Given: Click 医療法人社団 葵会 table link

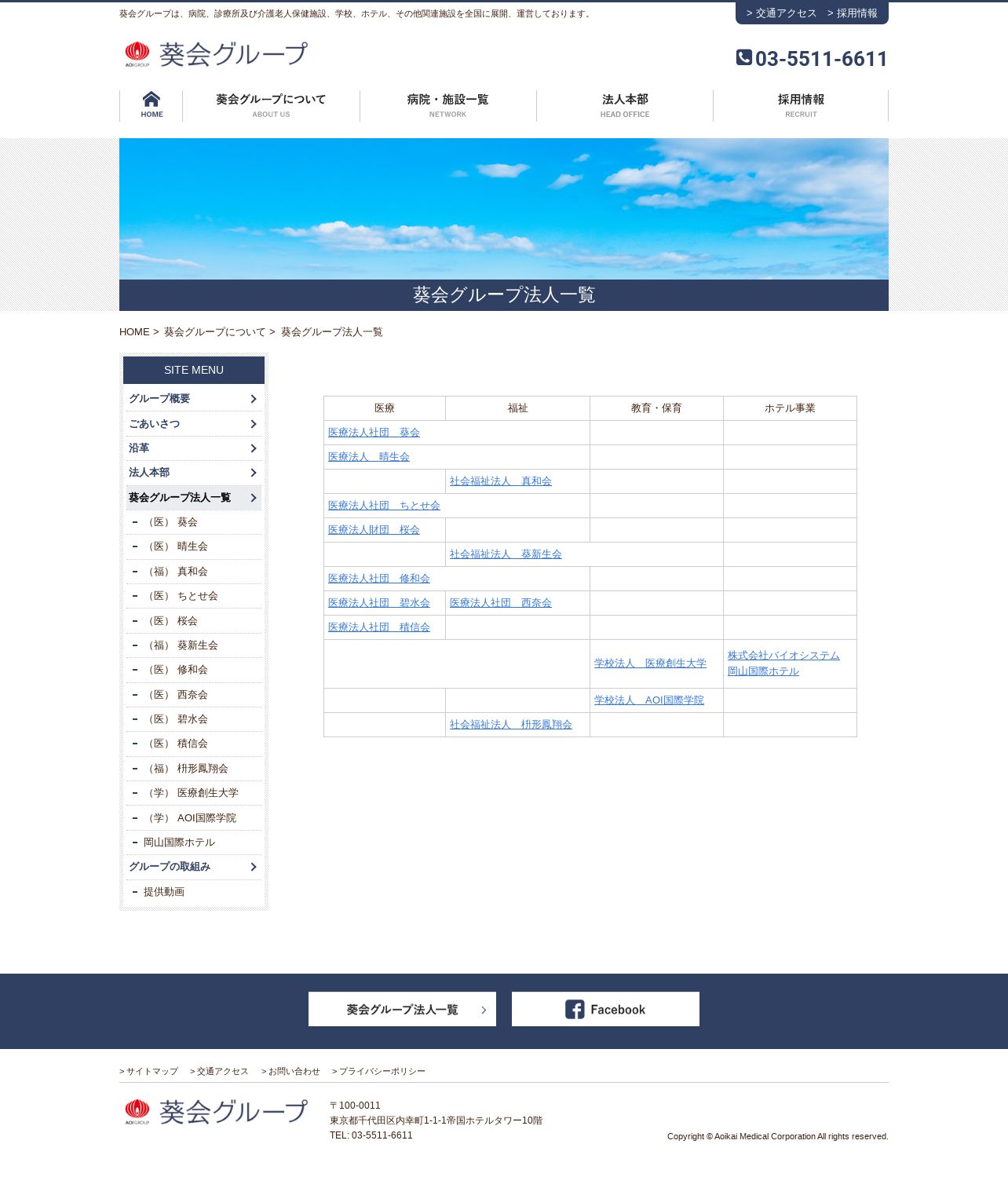Looking at the screenshot, I should pyautogui.click(x=374, y=433).
